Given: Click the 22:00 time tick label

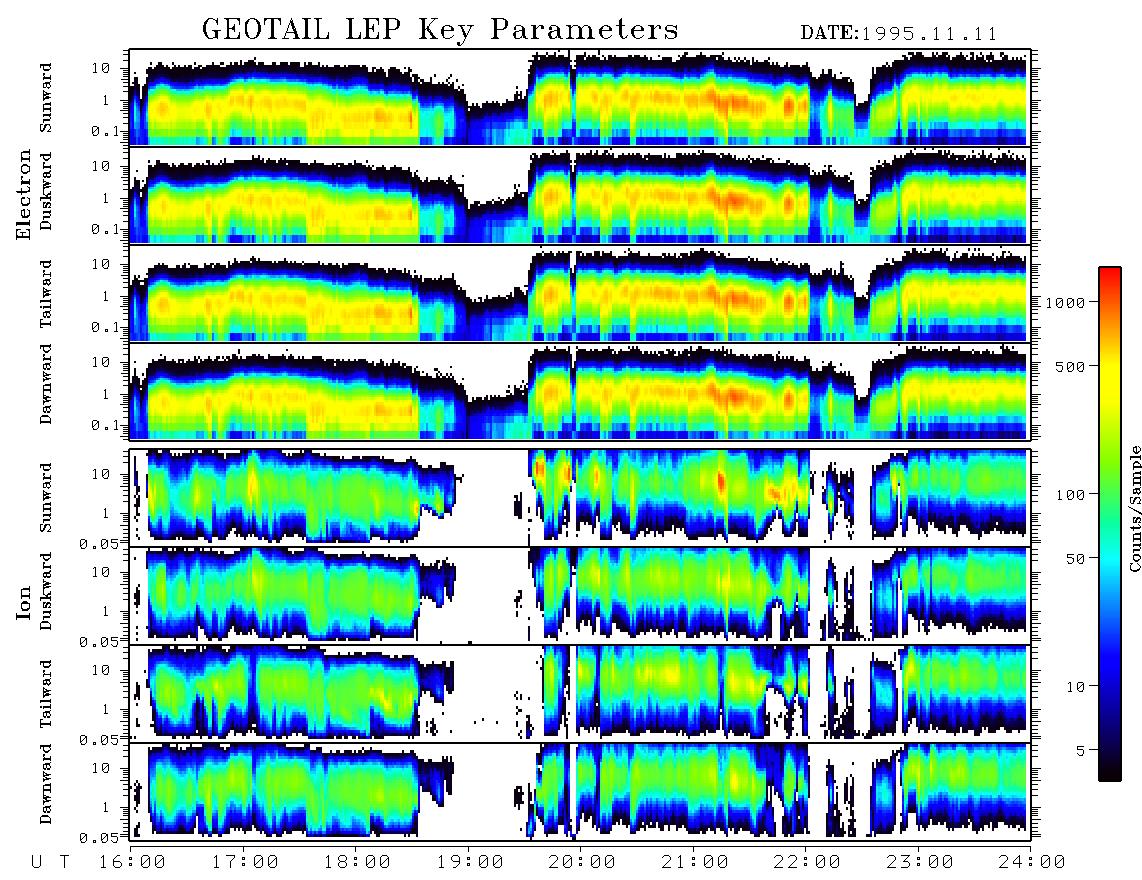Looking at the screenshot, I should click(807, 862).
